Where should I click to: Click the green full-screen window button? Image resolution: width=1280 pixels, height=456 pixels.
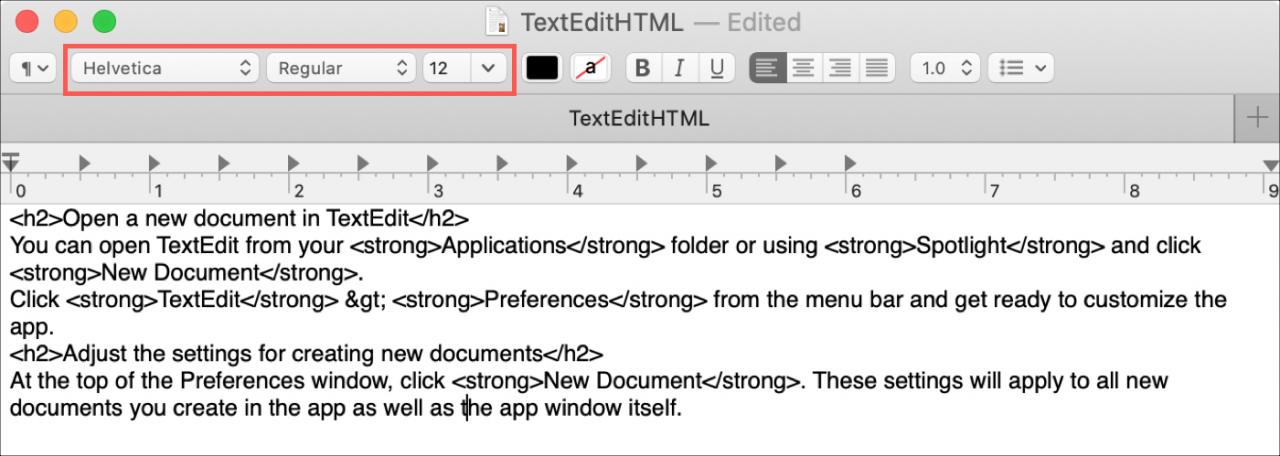[x=104, y=21]
